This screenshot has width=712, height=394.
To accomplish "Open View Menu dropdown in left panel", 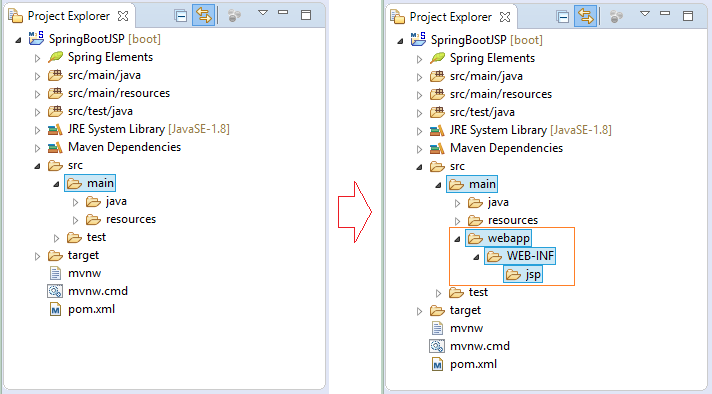I will pos(262,13).
